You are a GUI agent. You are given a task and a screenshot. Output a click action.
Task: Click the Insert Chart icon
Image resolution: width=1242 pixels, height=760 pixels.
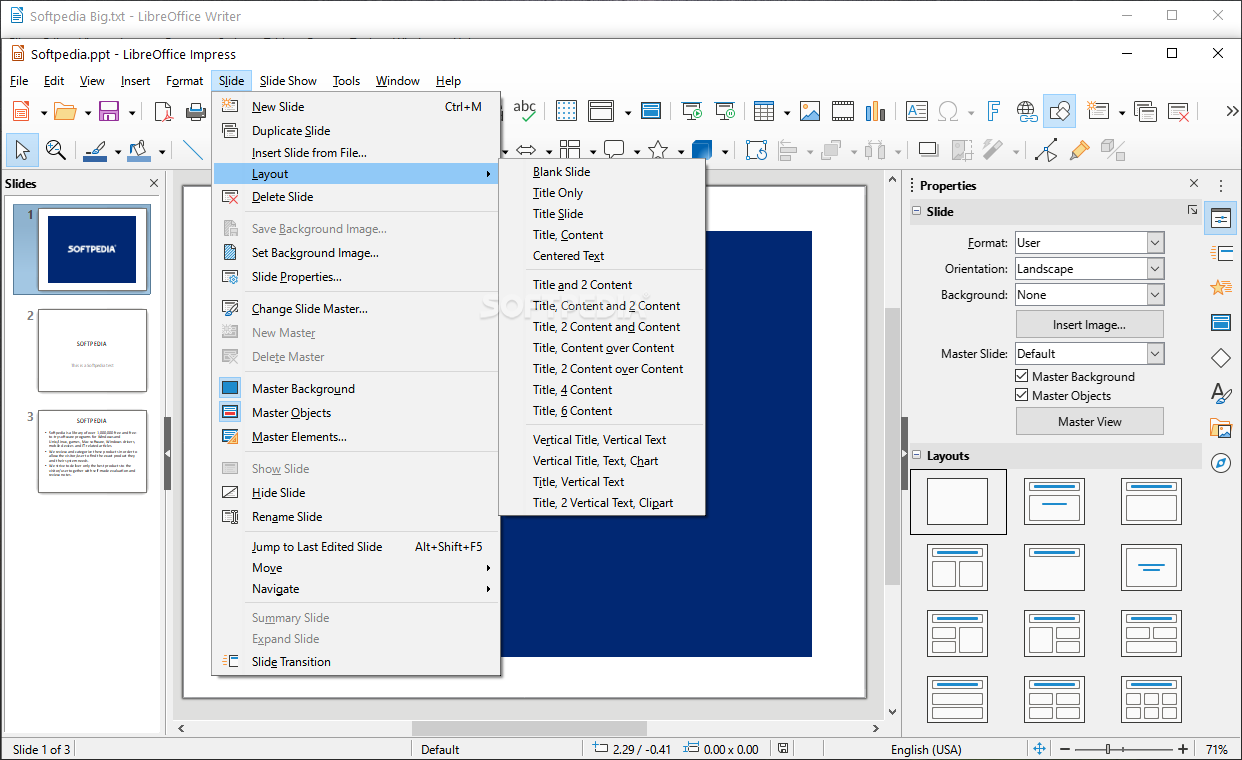pos(876,111)
